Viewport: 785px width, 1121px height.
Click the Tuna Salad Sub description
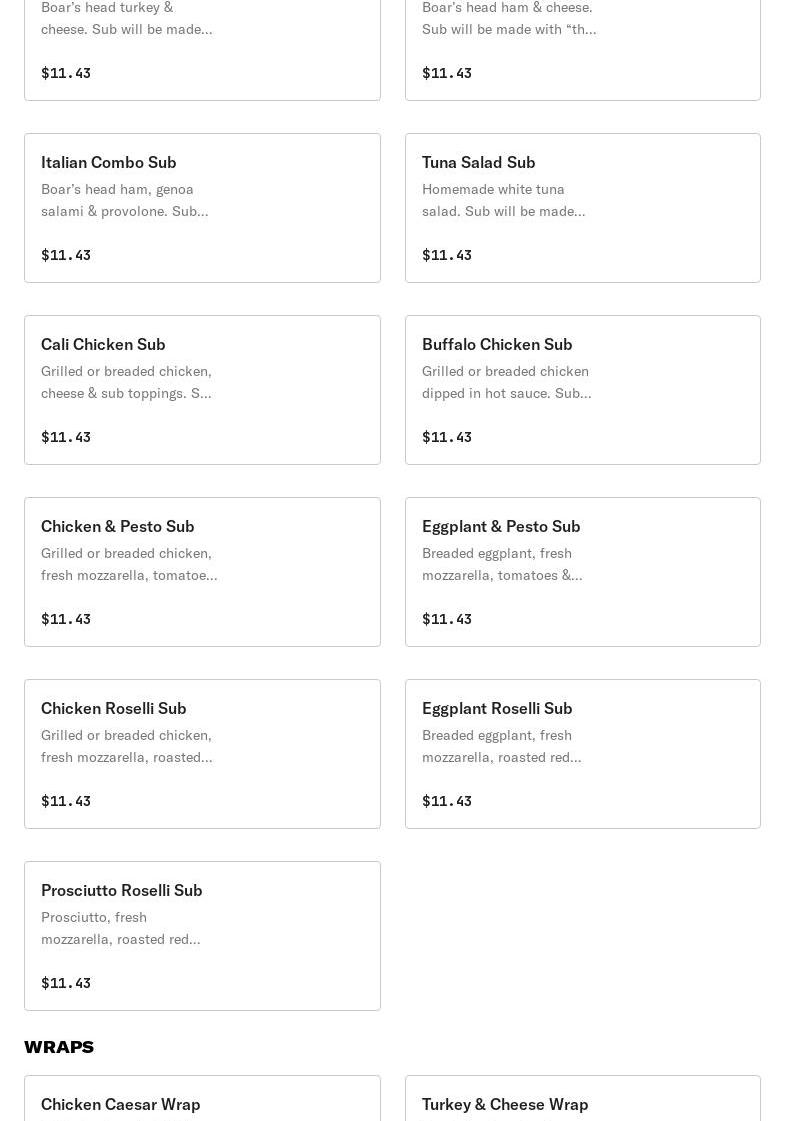503,200
